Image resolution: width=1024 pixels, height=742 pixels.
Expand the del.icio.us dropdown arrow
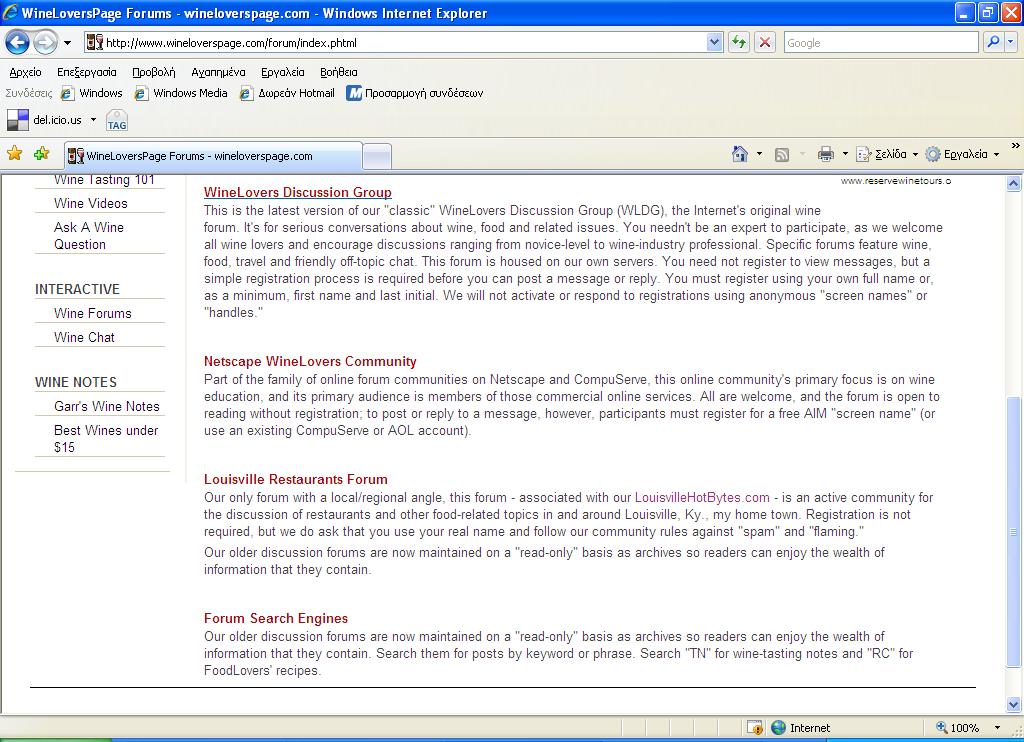93,120
